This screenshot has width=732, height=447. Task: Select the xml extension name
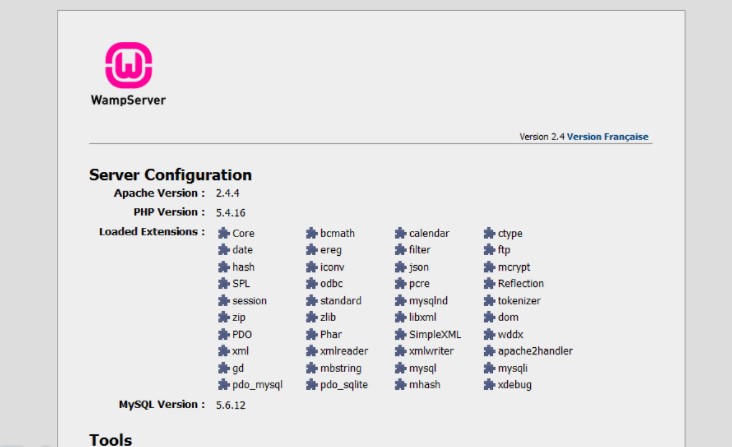[240, 351]
